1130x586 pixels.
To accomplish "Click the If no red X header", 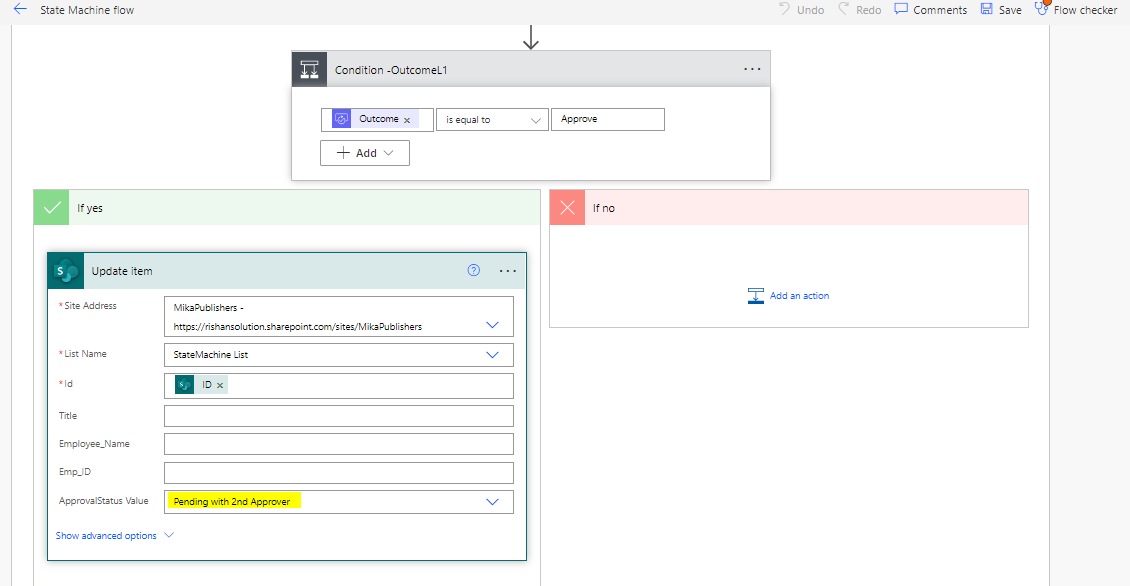I will 567,208.
